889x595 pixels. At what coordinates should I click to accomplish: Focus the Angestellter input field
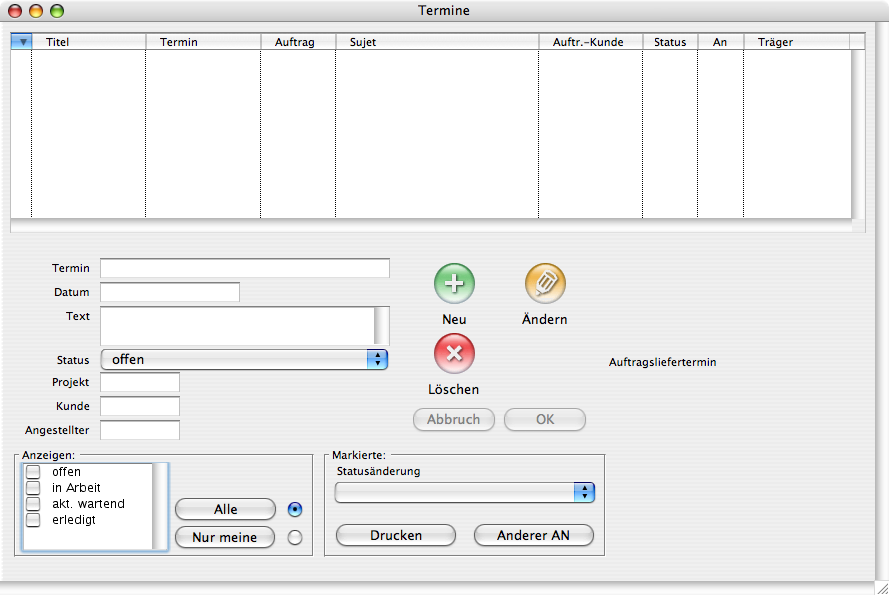pos(140,430)
